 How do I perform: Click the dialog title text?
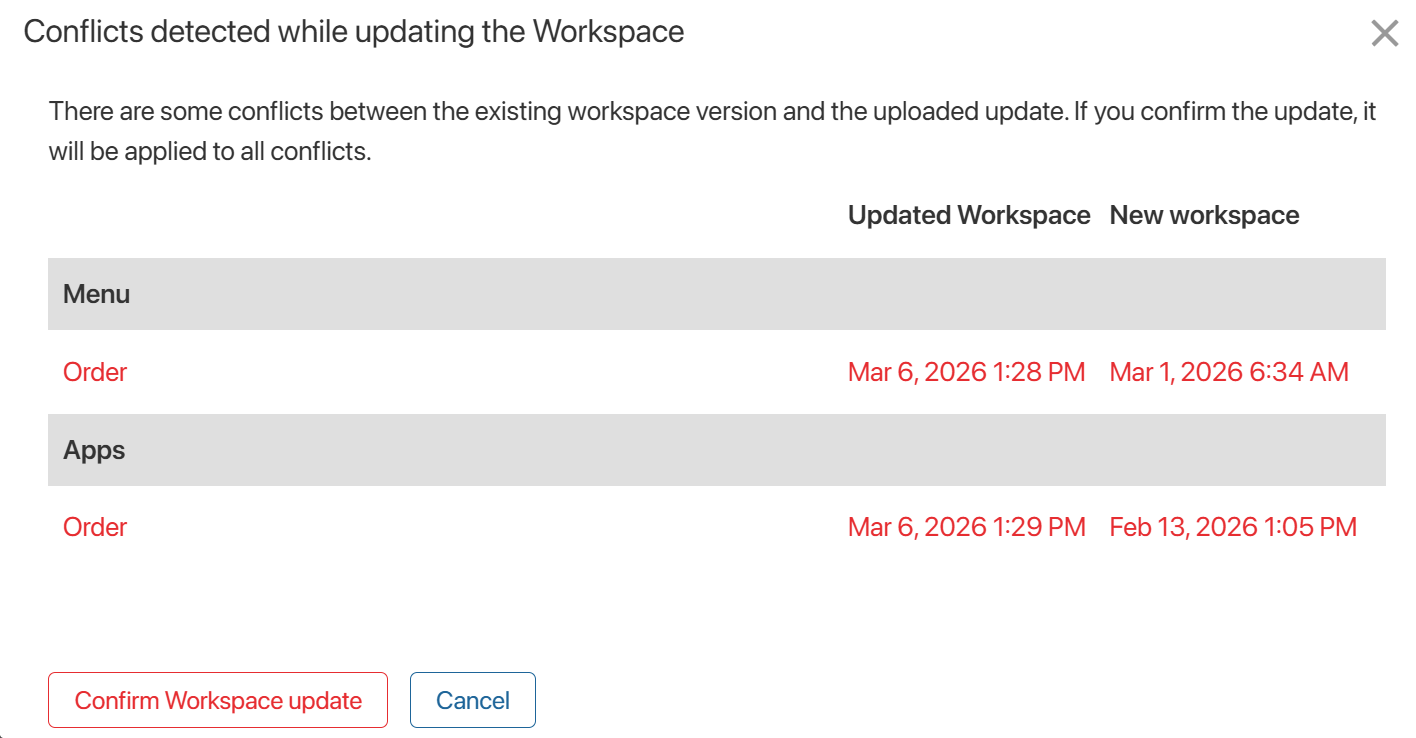pyautogui.click(x=355, y=31)
